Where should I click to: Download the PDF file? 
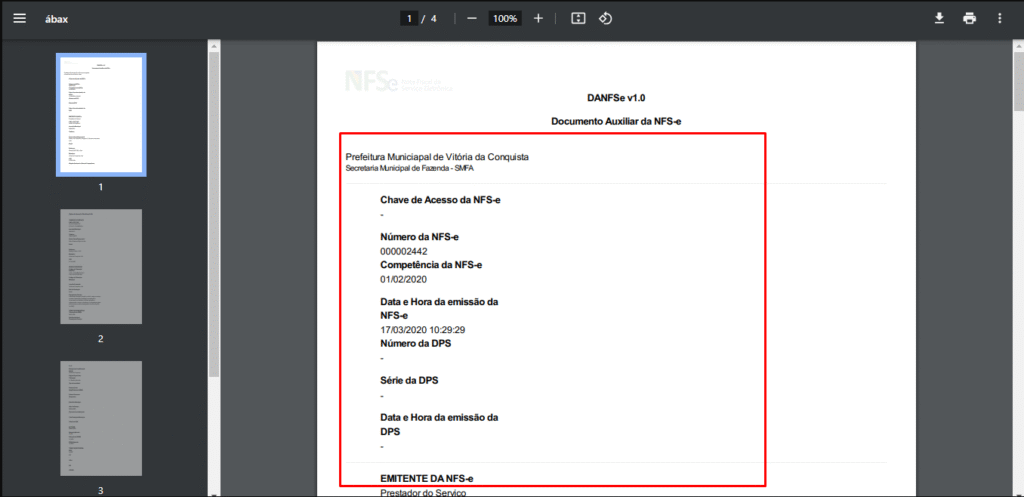pos(939,19)
